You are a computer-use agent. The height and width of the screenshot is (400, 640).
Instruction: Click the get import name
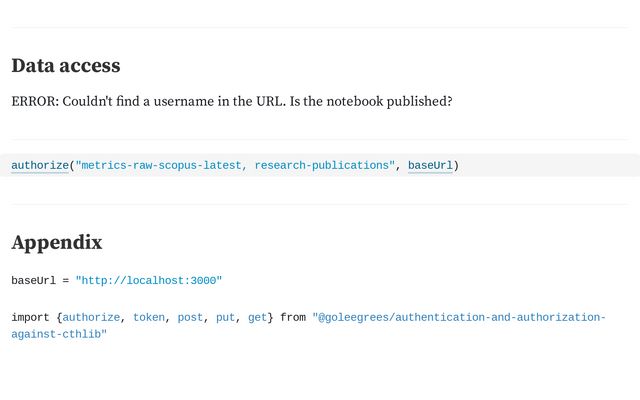click(258, 317)
